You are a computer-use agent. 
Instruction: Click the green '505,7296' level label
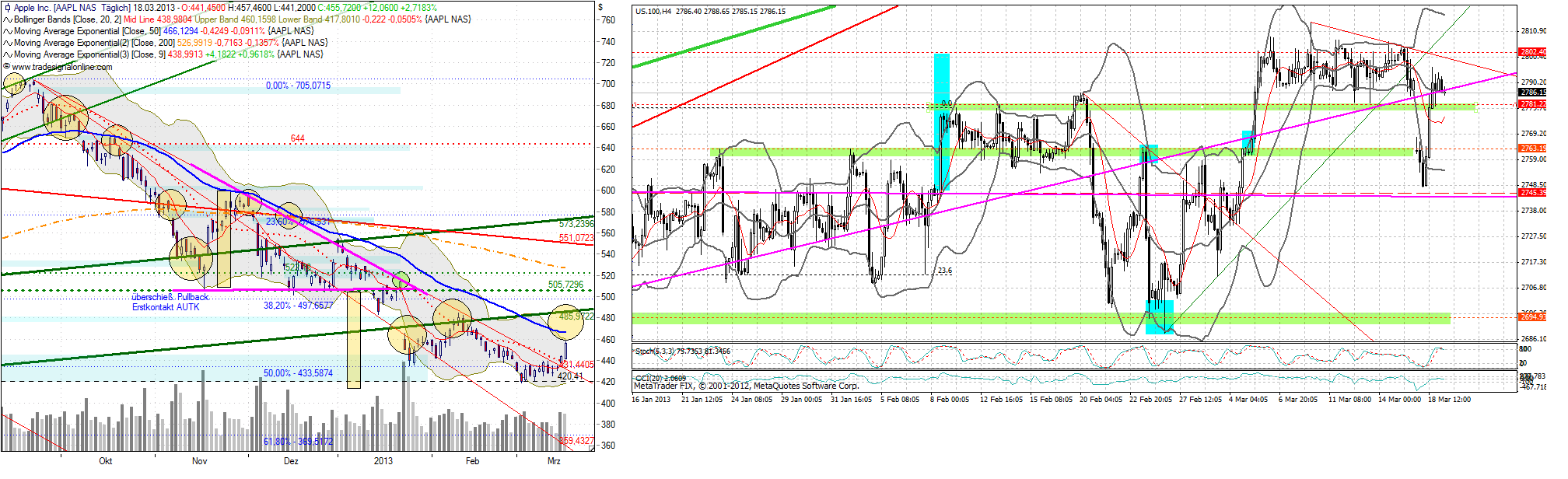point(565,285)
